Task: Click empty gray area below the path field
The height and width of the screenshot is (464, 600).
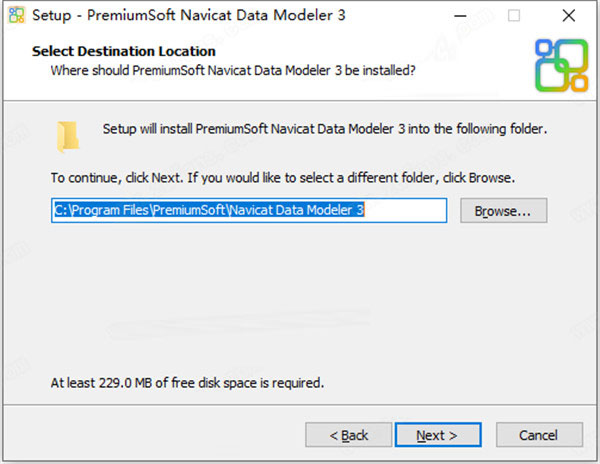Action: pyautogui.click(x=300, y=300)
